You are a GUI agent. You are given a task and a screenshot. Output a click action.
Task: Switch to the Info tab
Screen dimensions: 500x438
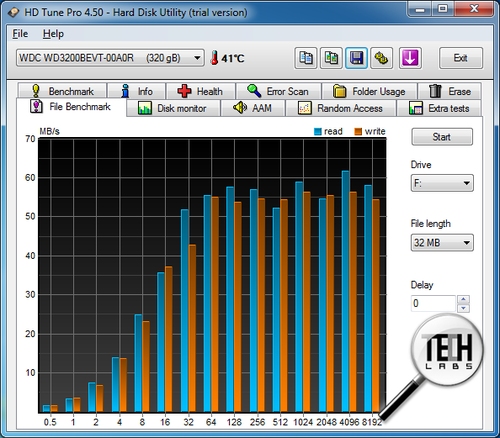[x=137, y=91]
